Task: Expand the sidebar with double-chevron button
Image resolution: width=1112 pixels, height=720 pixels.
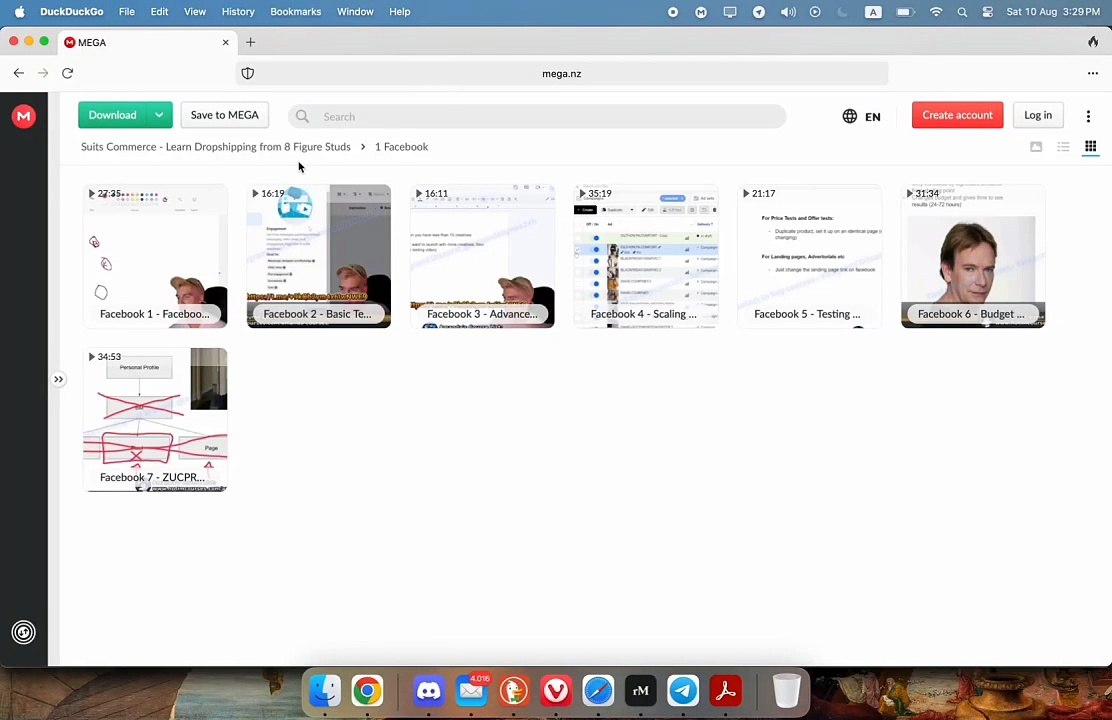Action: [58, 380]
